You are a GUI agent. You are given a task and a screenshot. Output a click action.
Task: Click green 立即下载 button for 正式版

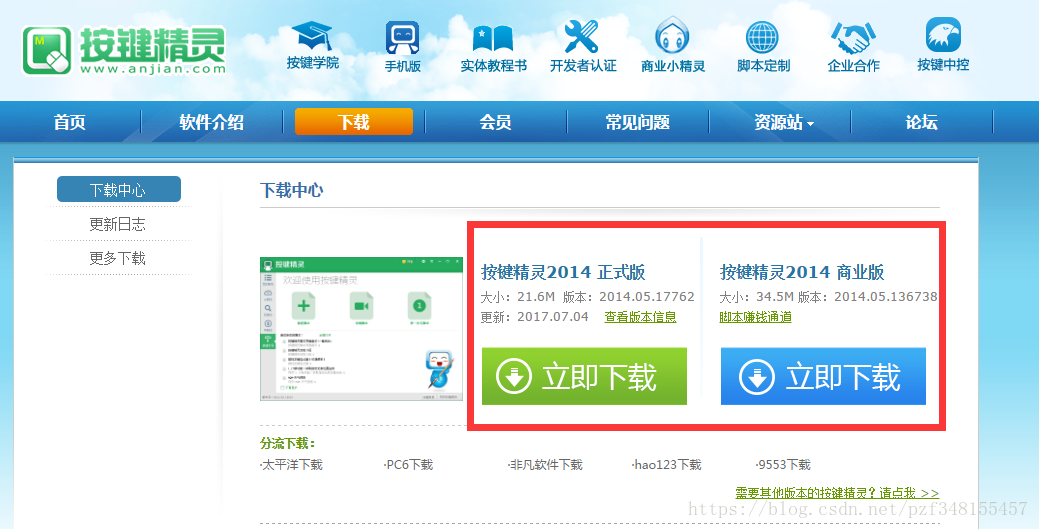(x=584, y=376)
